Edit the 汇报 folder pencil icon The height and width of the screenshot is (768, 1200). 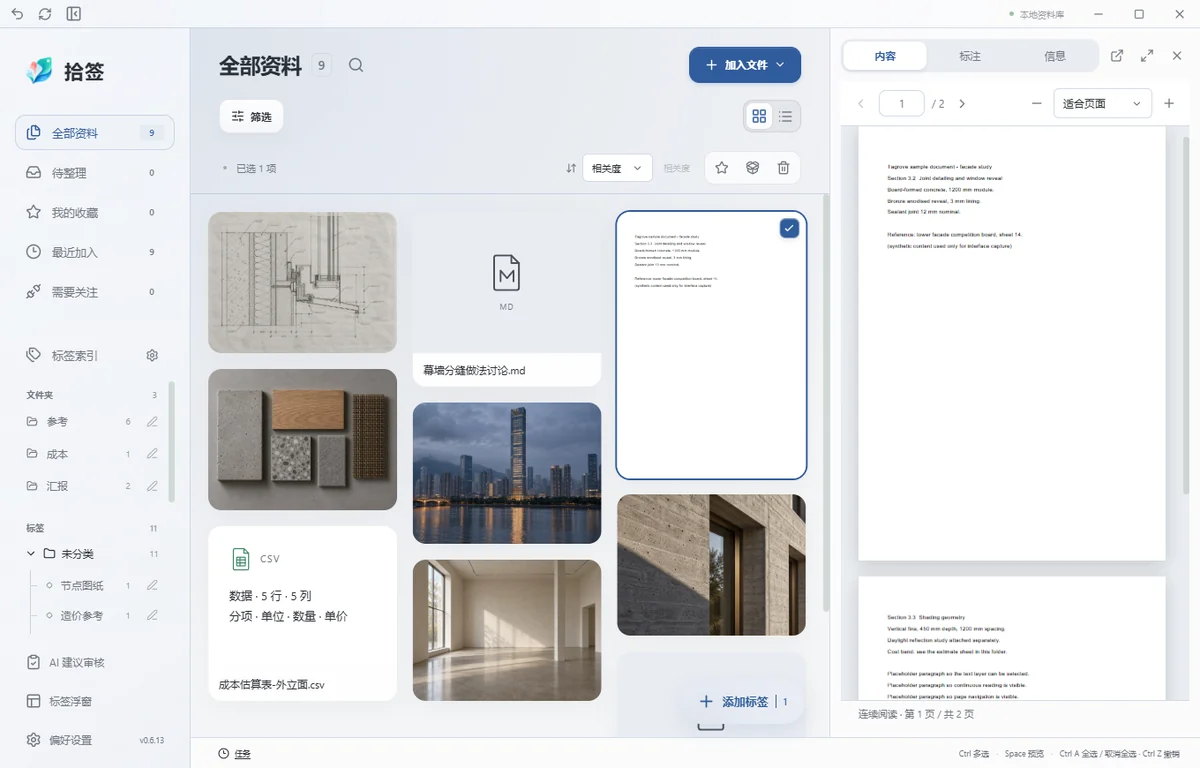coord(152,486)
